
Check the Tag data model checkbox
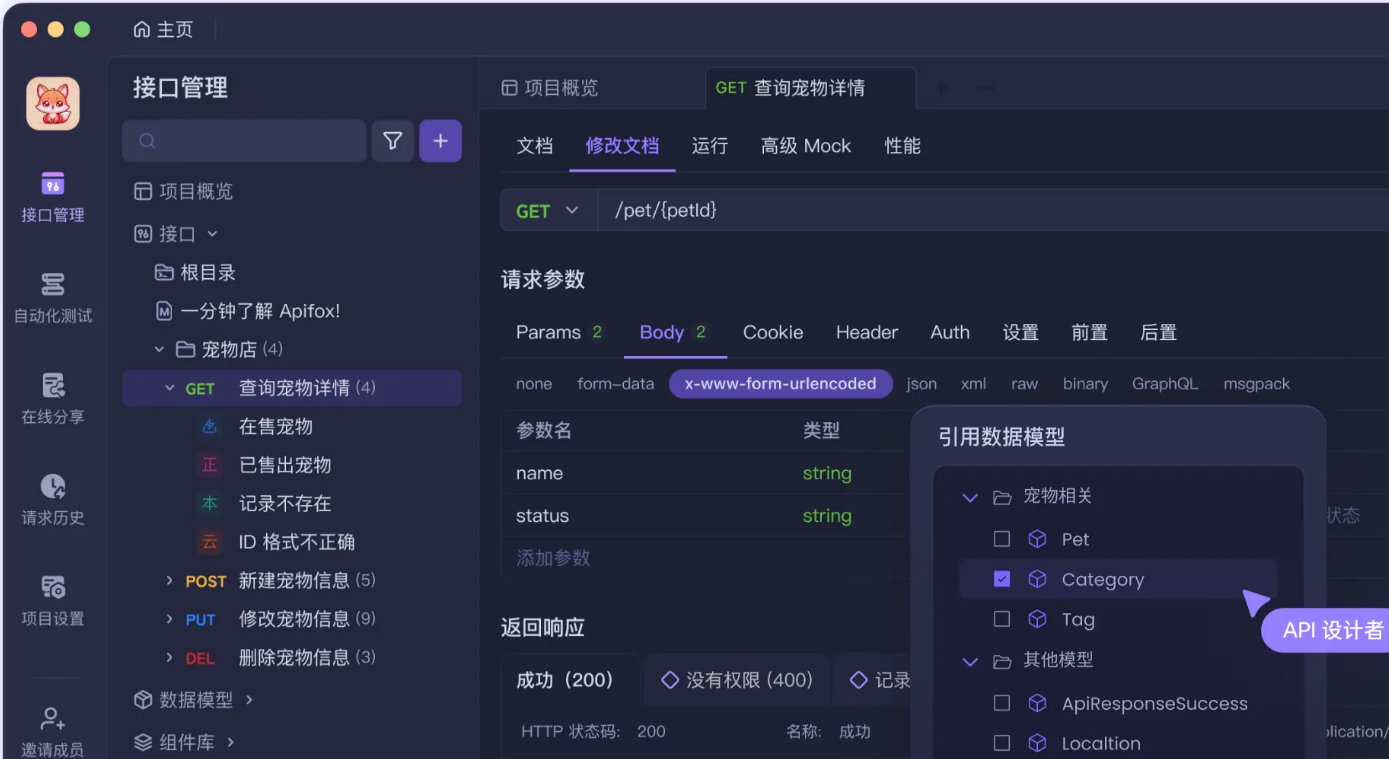click(x=1002, y=619)
